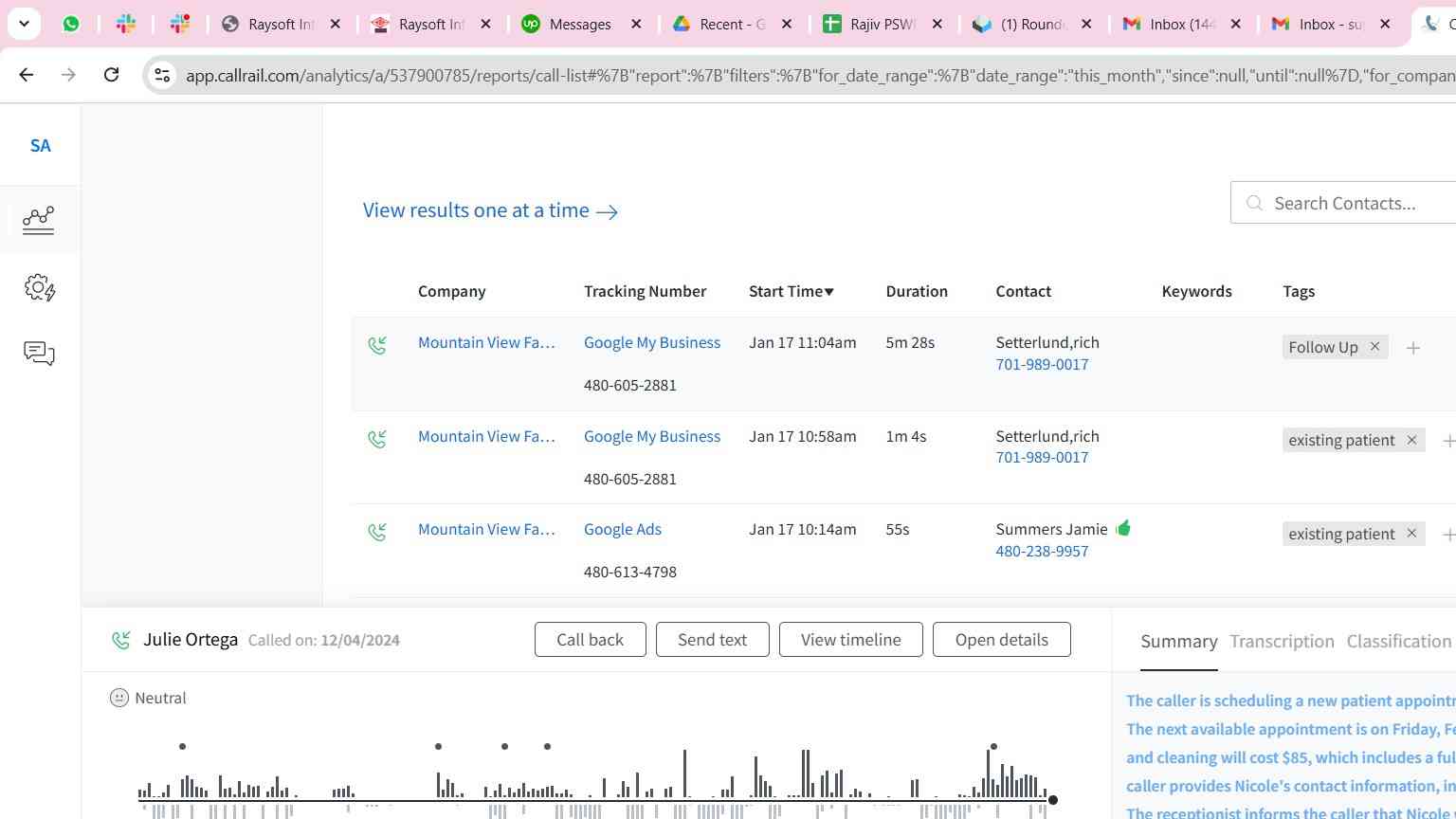Close the Inbox (144) Gmail tab

tap(1235, 24)
